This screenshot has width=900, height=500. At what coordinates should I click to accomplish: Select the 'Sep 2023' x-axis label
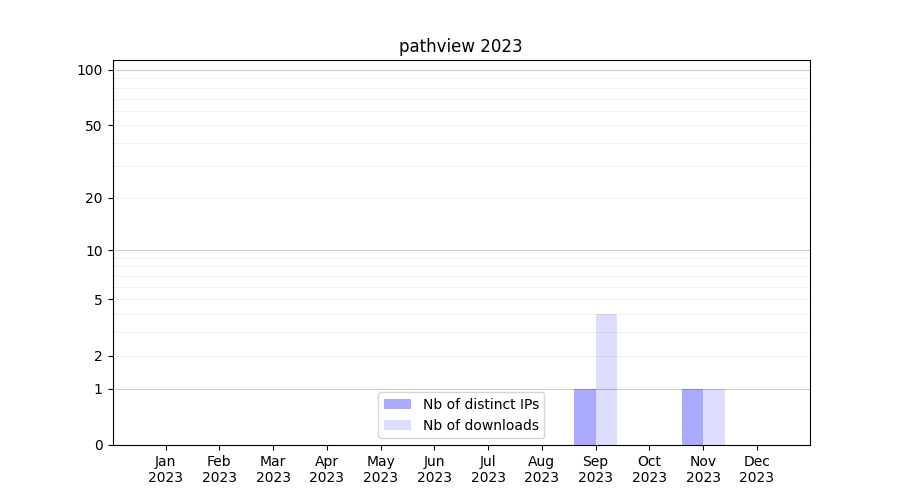pos(595,469)
